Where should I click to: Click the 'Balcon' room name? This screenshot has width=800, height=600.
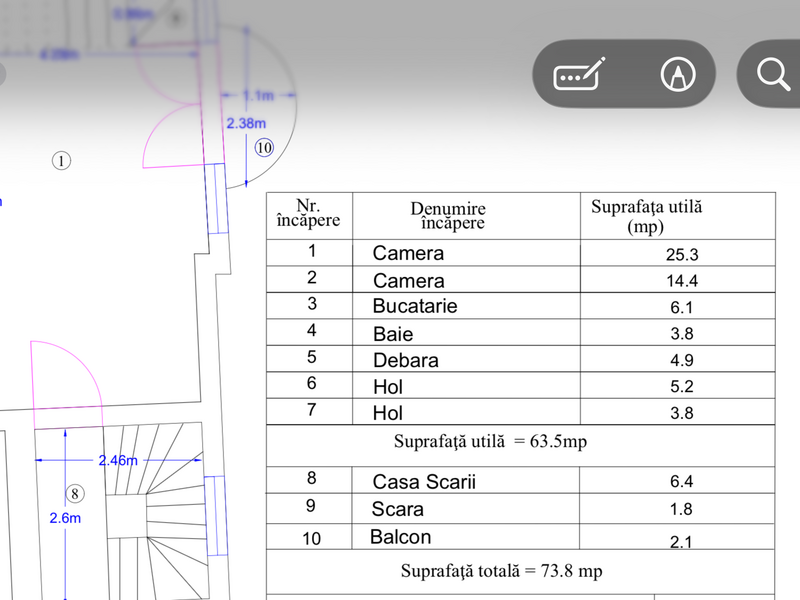[x=401, y=537]
